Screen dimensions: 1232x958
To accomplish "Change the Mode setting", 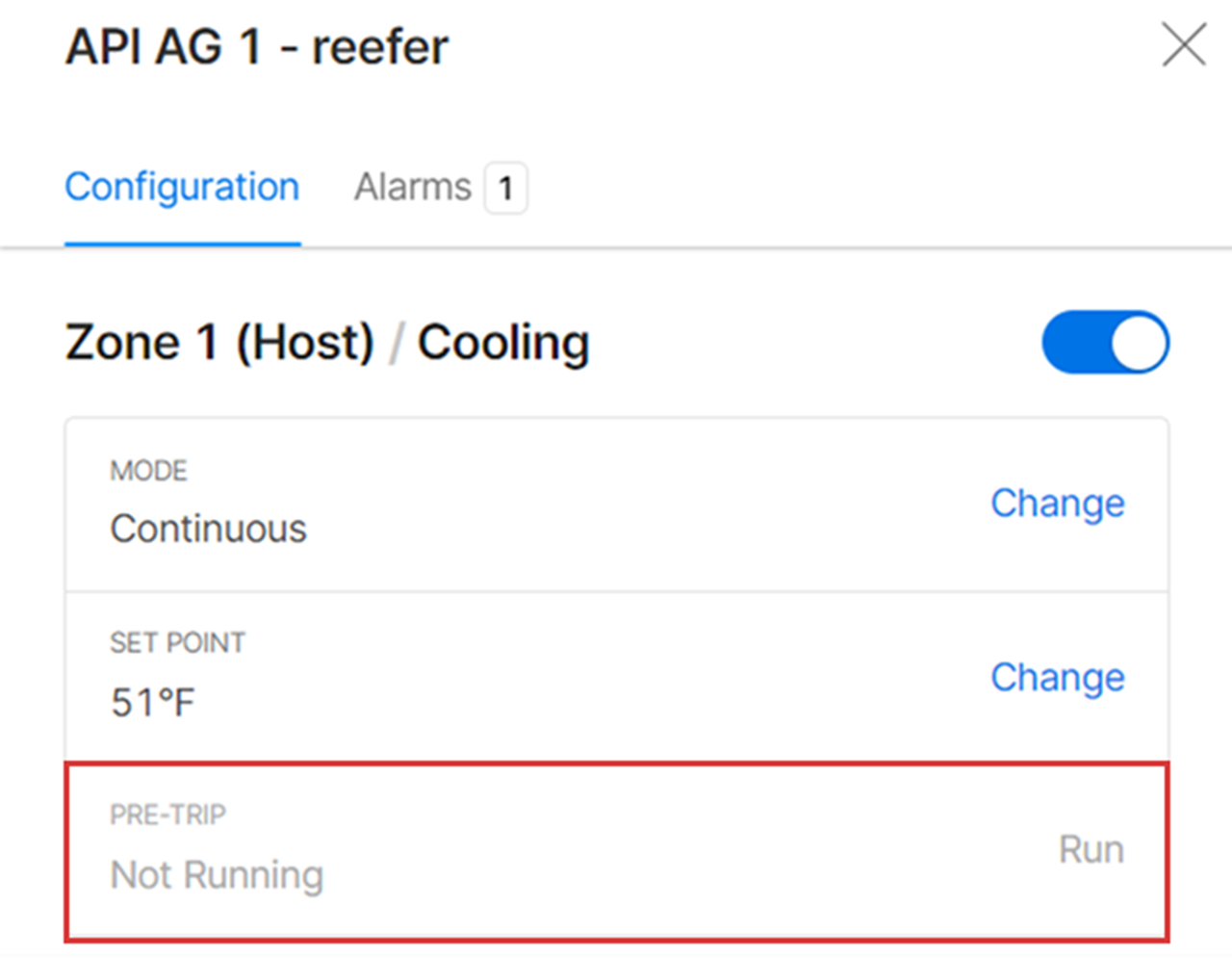I will coord(1057,504).
